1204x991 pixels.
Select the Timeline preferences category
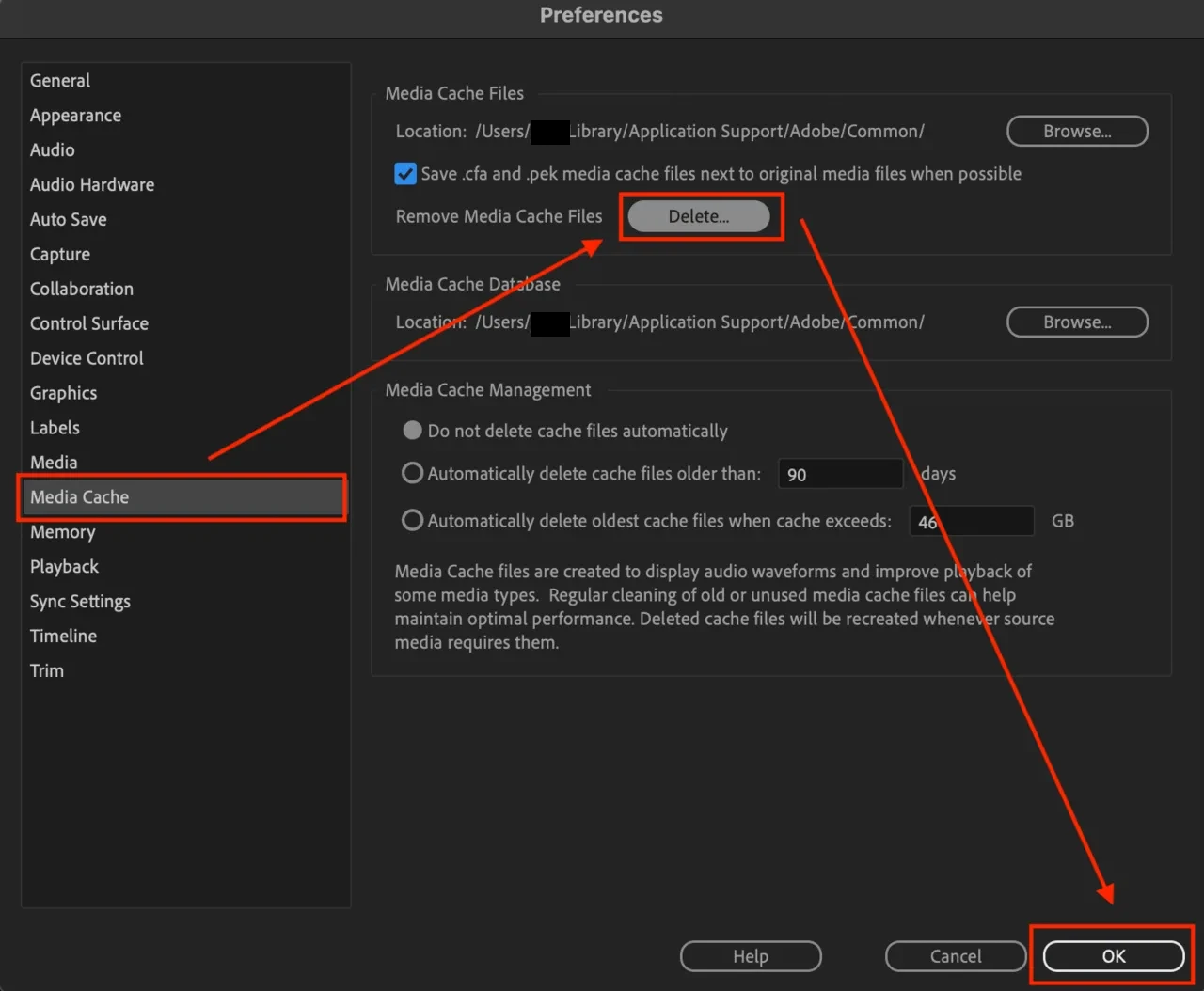pos(63,637)
